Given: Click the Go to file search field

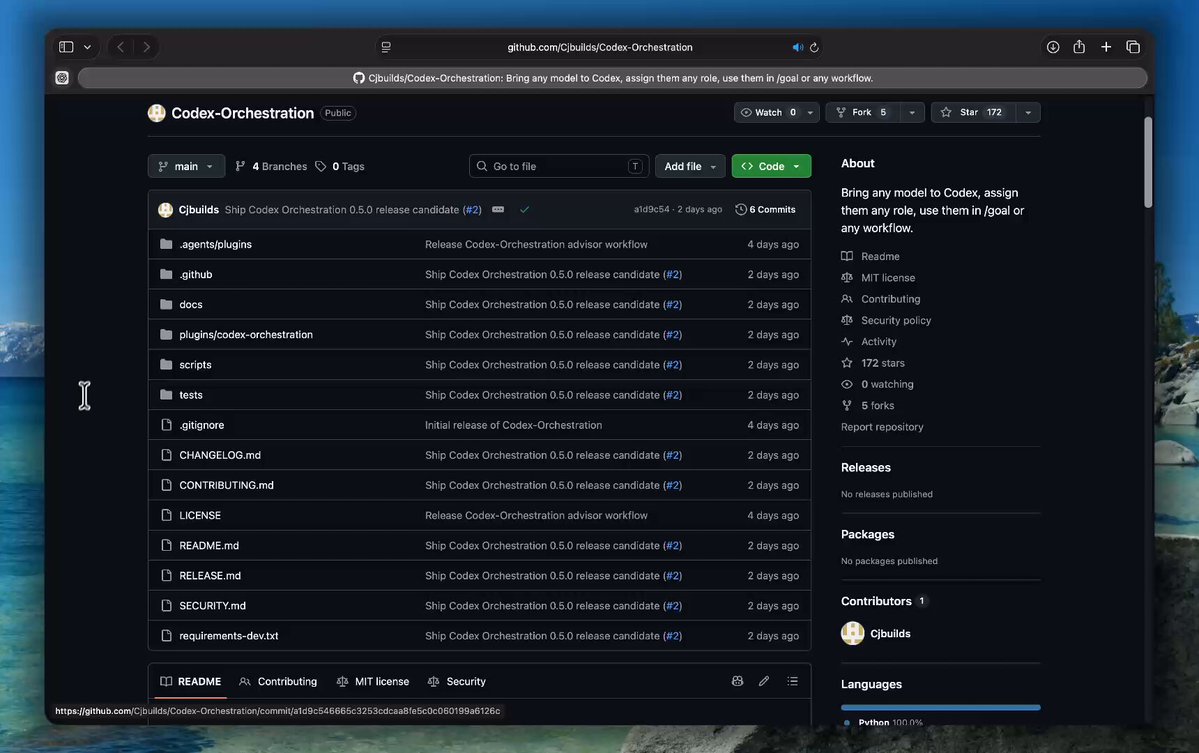Looking at the screenshot, I should pyautogui.click(x=559, y=166).
